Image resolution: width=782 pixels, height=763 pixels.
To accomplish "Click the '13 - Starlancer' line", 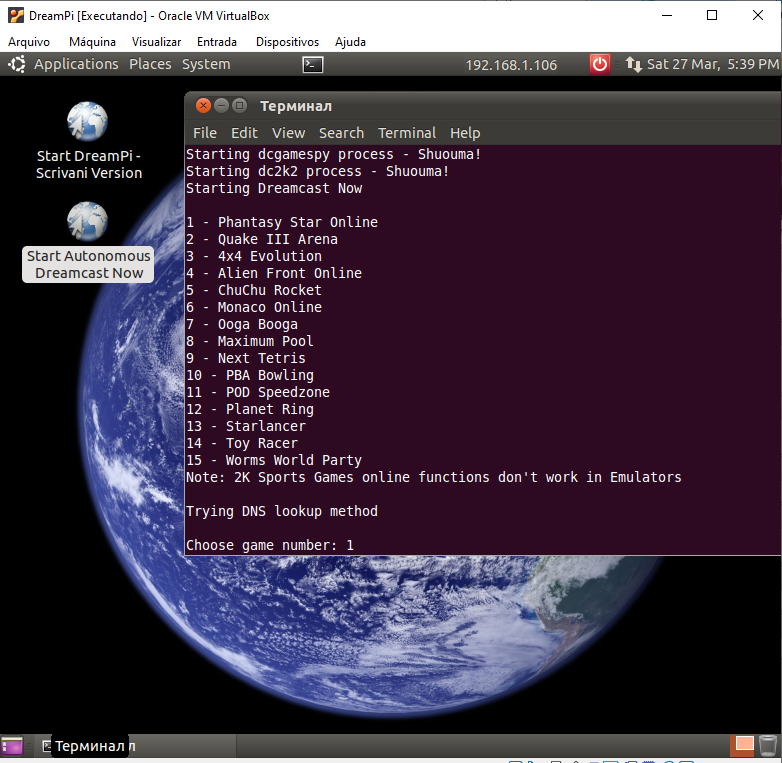I will (246, 426).
